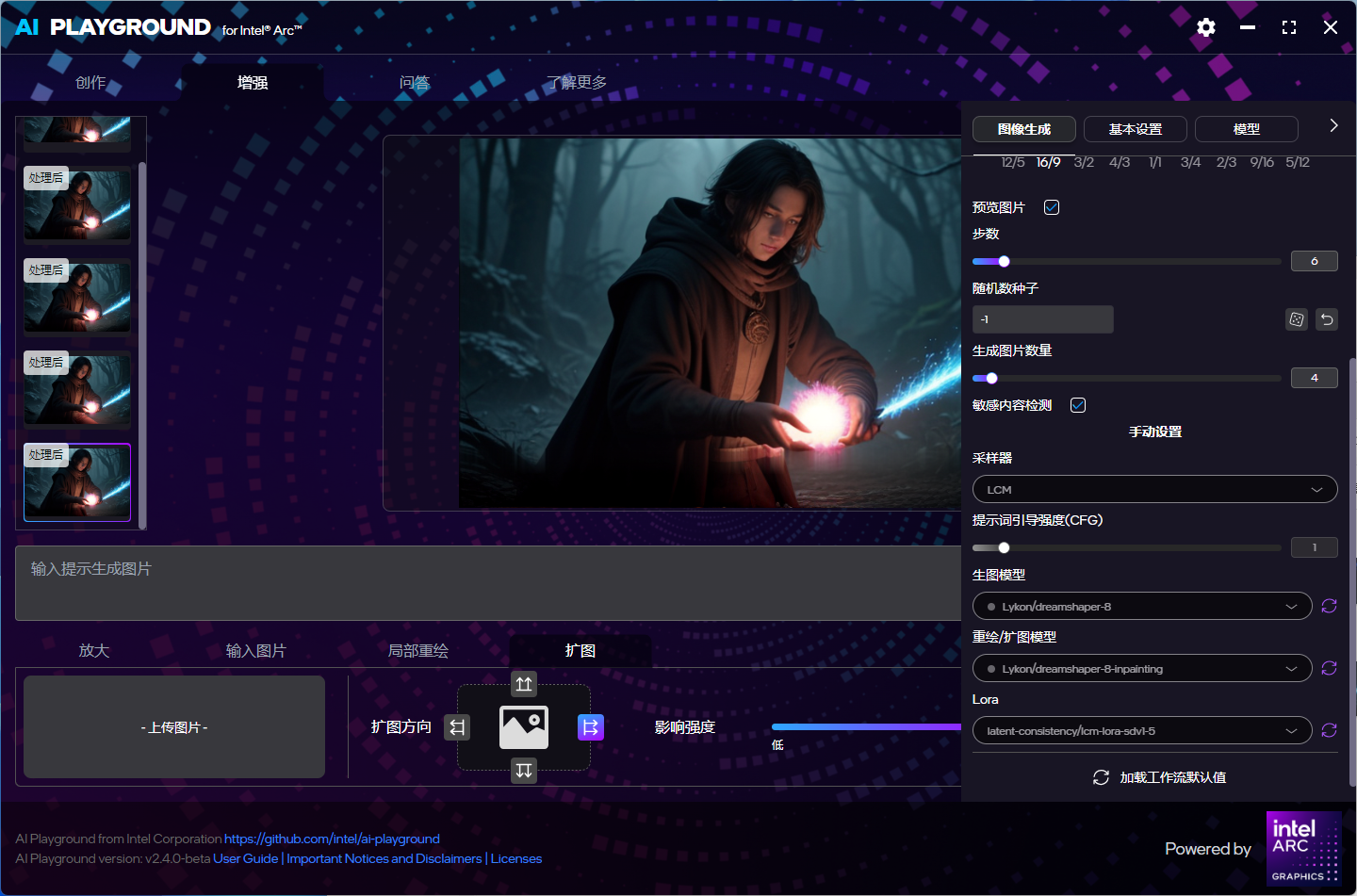The width and height of the screenshot is (1357, 896).
Task: Choose the 4/3 aspect ratio
Action: [x=1120, y=162]
